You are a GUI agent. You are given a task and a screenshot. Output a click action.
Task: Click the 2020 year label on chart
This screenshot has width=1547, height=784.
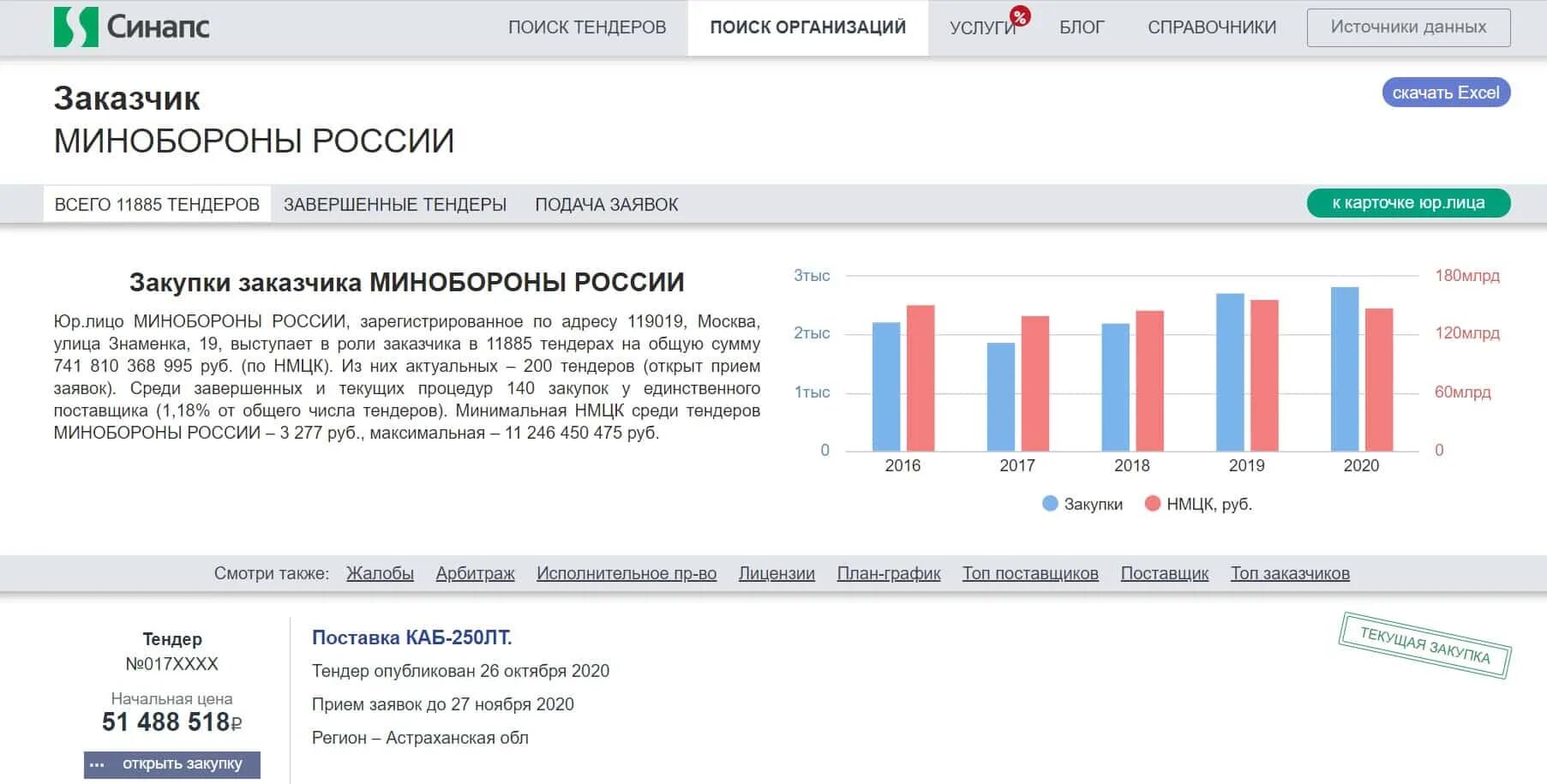(x=1361, y=465)
